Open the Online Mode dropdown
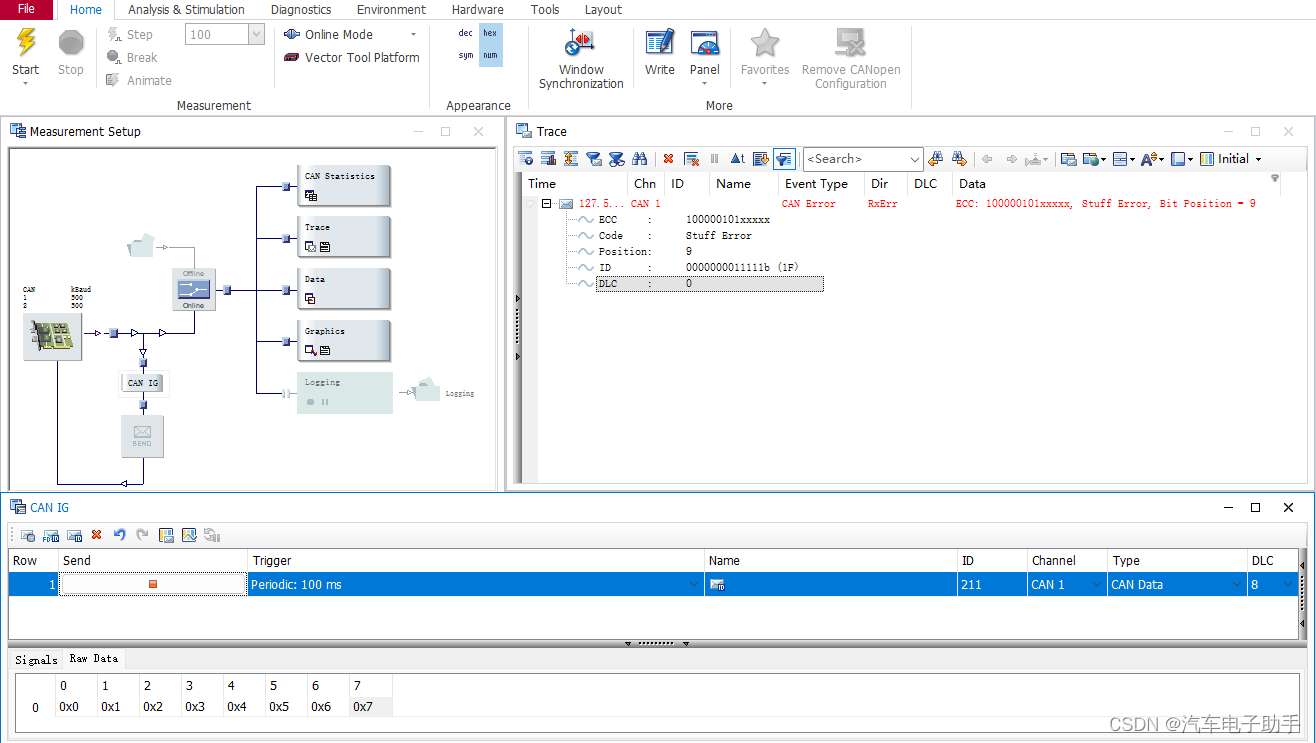 click(x=414, y=34)
